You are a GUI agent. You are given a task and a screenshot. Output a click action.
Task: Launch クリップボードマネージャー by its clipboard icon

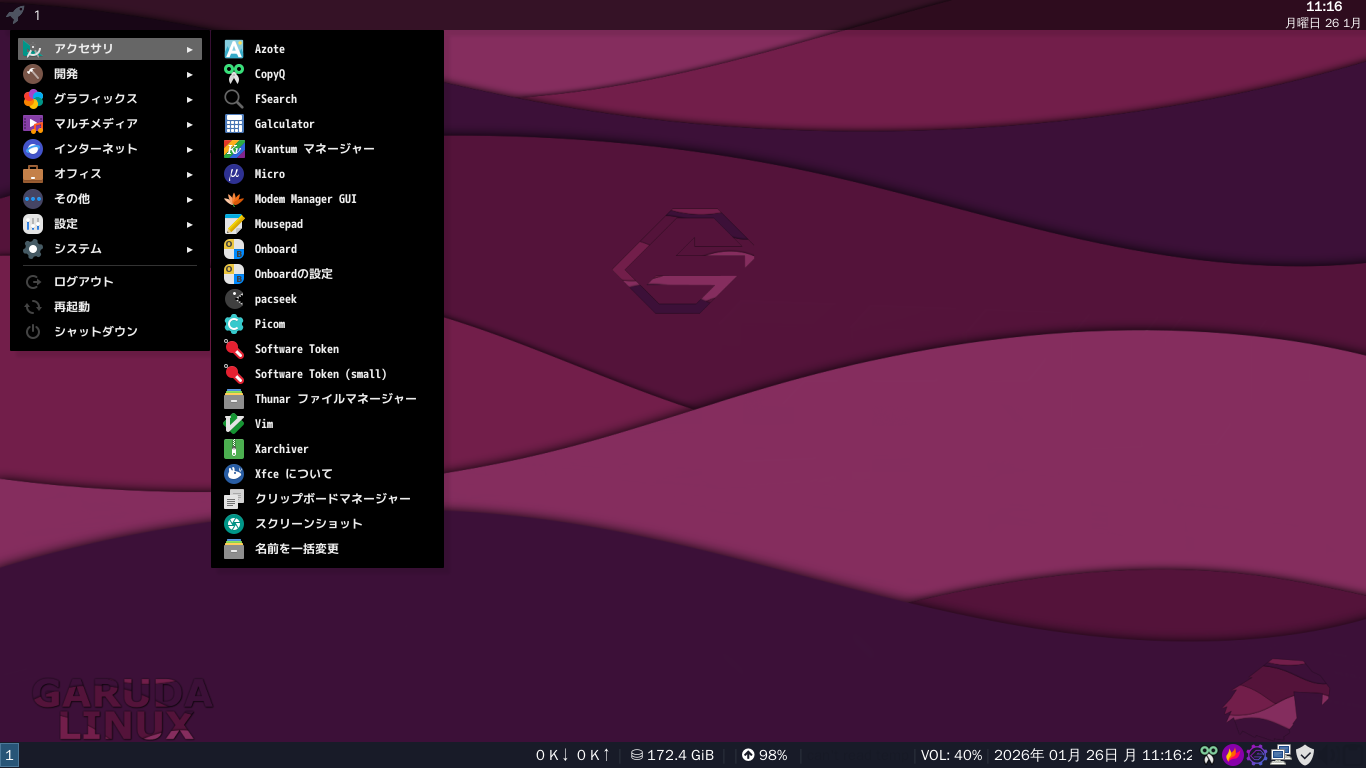(234, 499)
